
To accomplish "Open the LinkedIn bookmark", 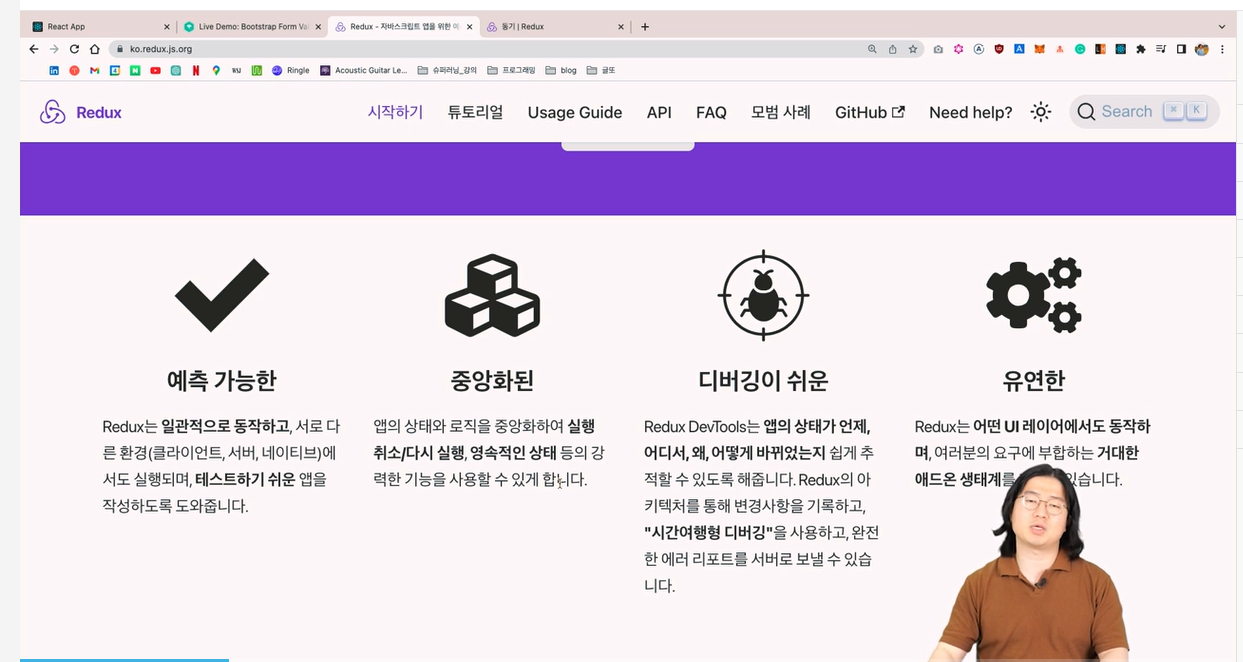I will coord(54,70).
